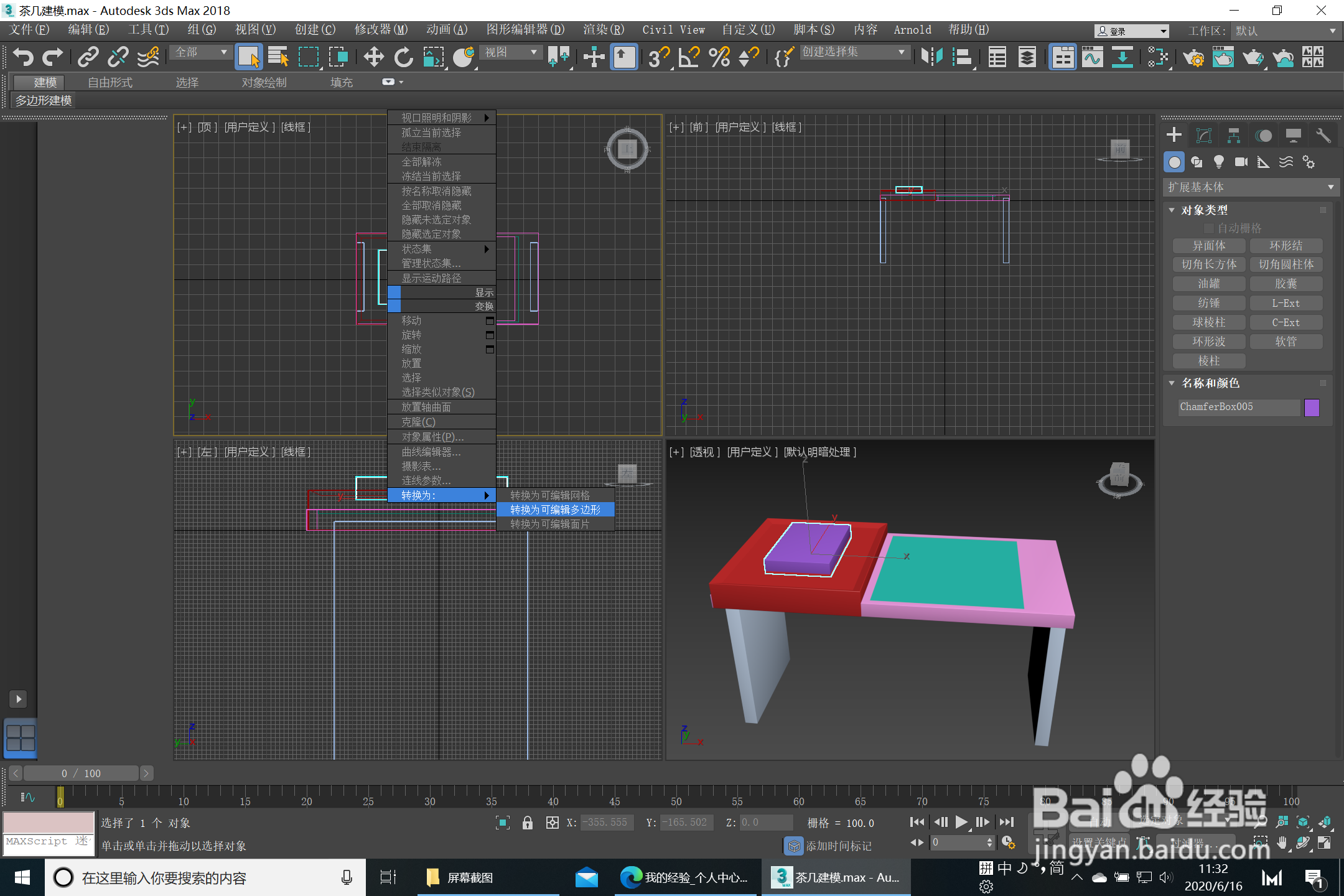1344x896 pixels.
Task: Open the Schematic View icon
Action: coord(1122,57)
